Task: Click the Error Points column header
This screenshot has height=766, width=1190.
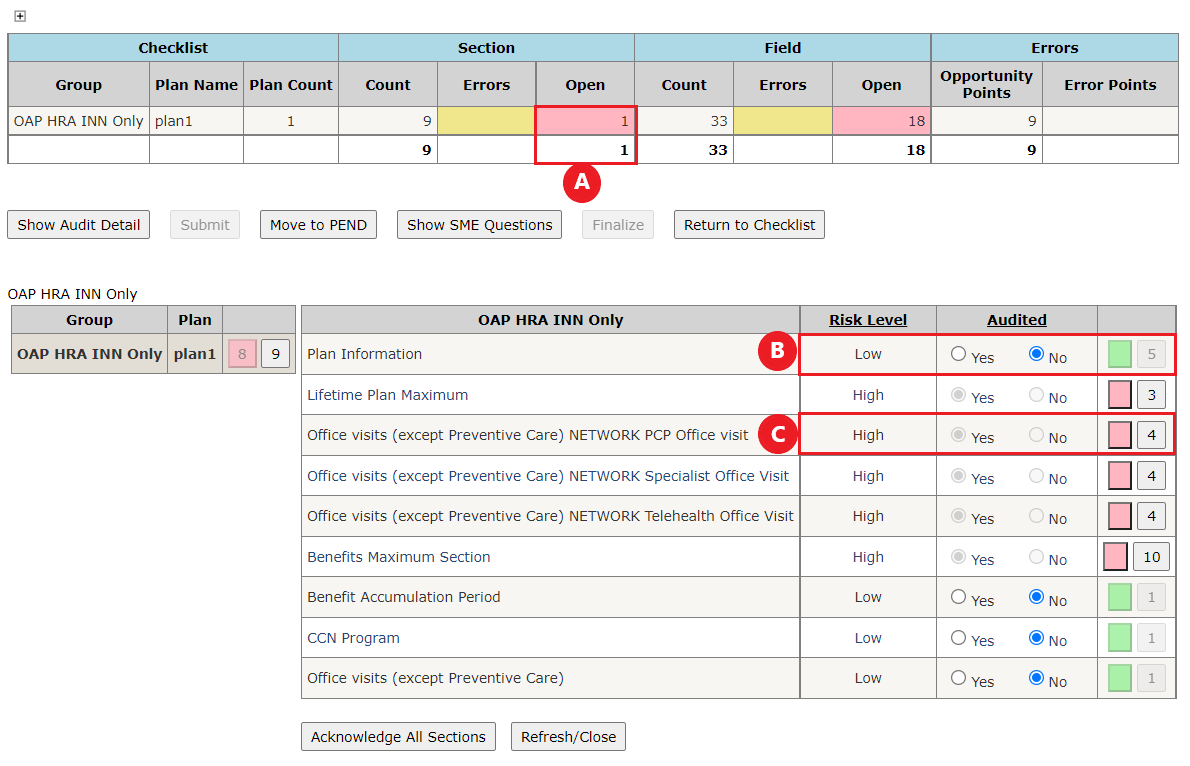Action: pyautogui.click(x=1110, y=84)
